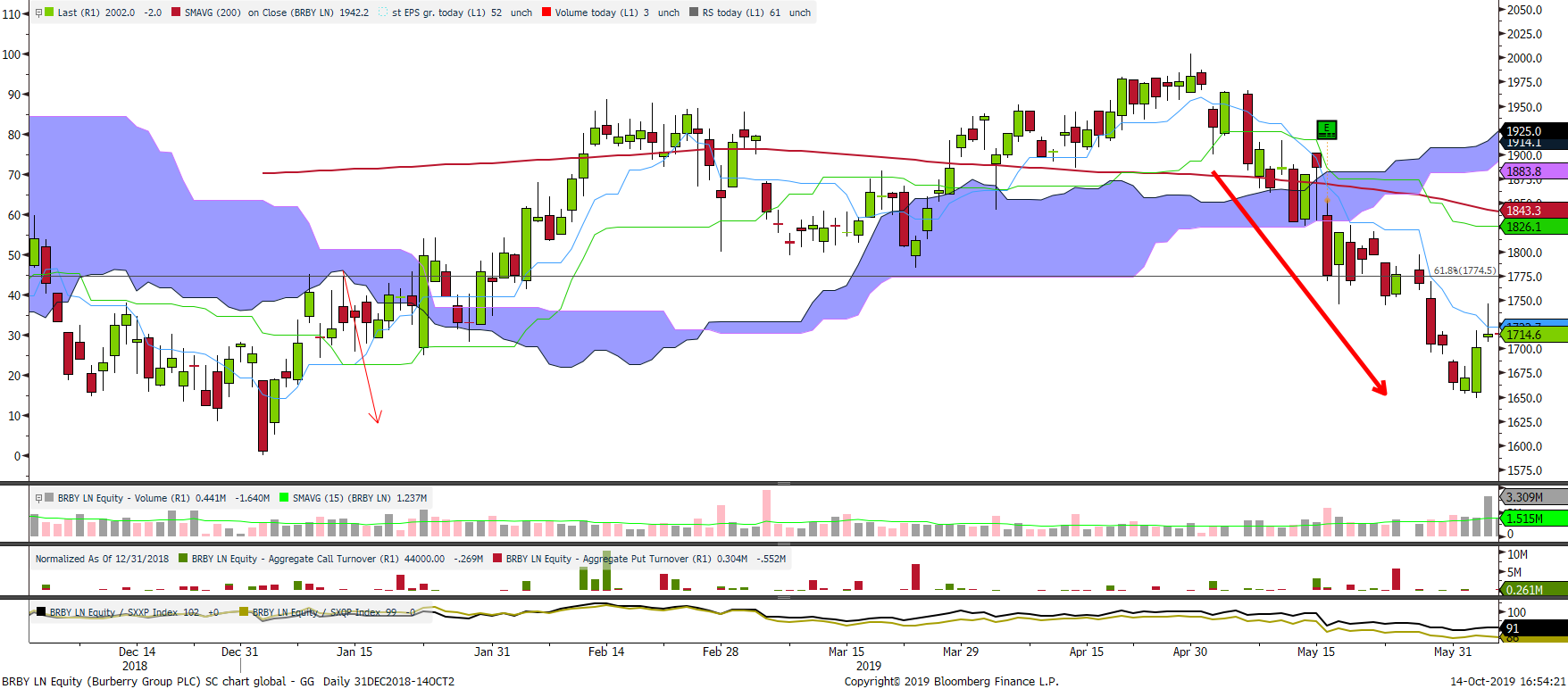
Task: Select 'BRBY LN Equity - Volume (R1)' legend text
Action: pos(125,498)
